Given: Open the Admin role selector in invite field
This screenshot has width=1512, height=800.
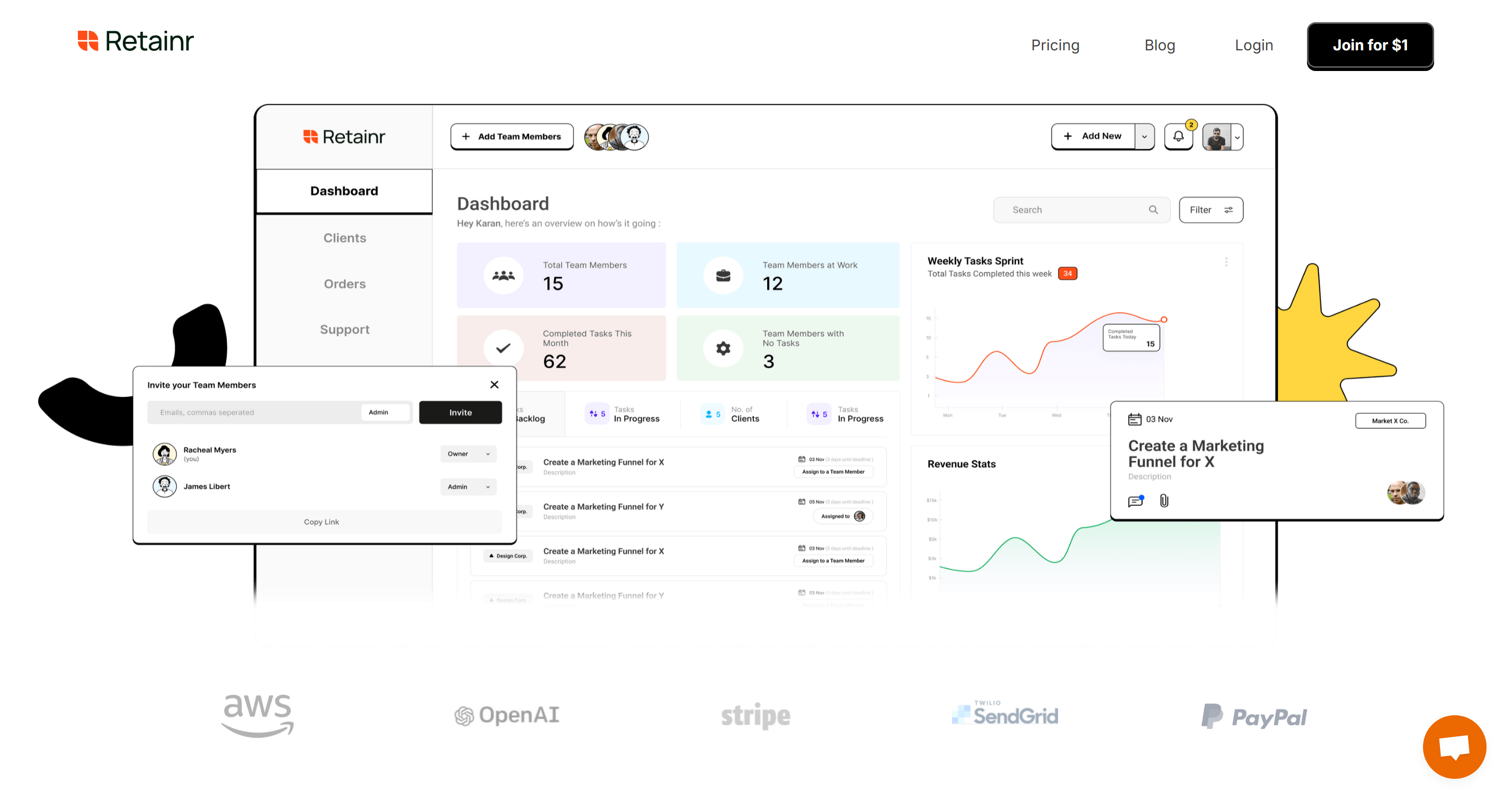Looking at the screenshot, I should pos(385,412).
